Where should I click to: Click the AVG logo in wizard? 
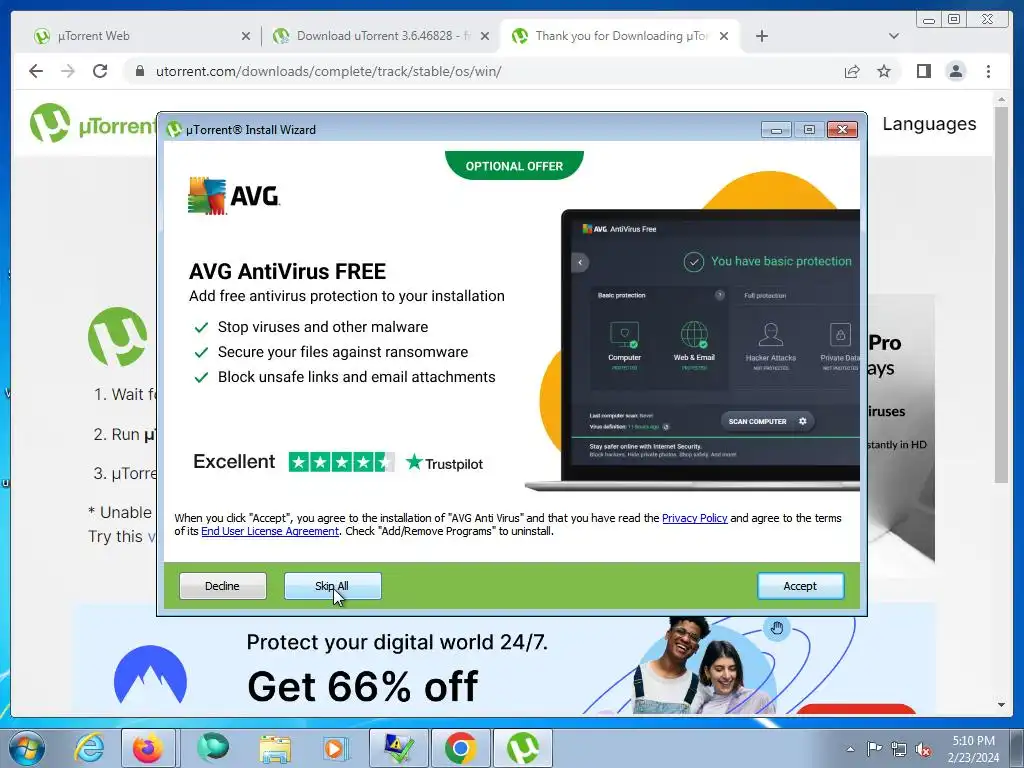pos(234,195)
